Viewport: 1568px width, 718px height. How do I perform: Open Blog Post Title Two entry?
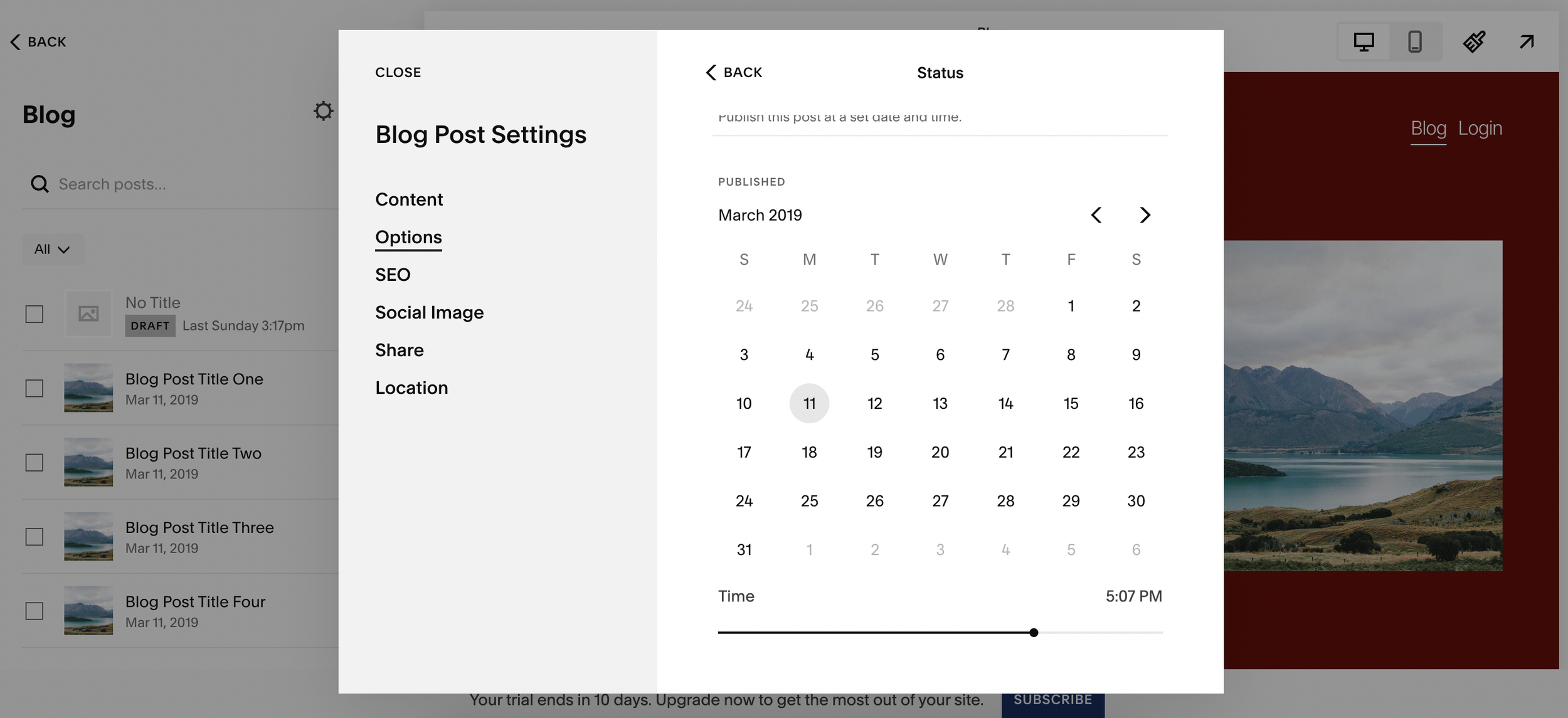click(181, 463)
